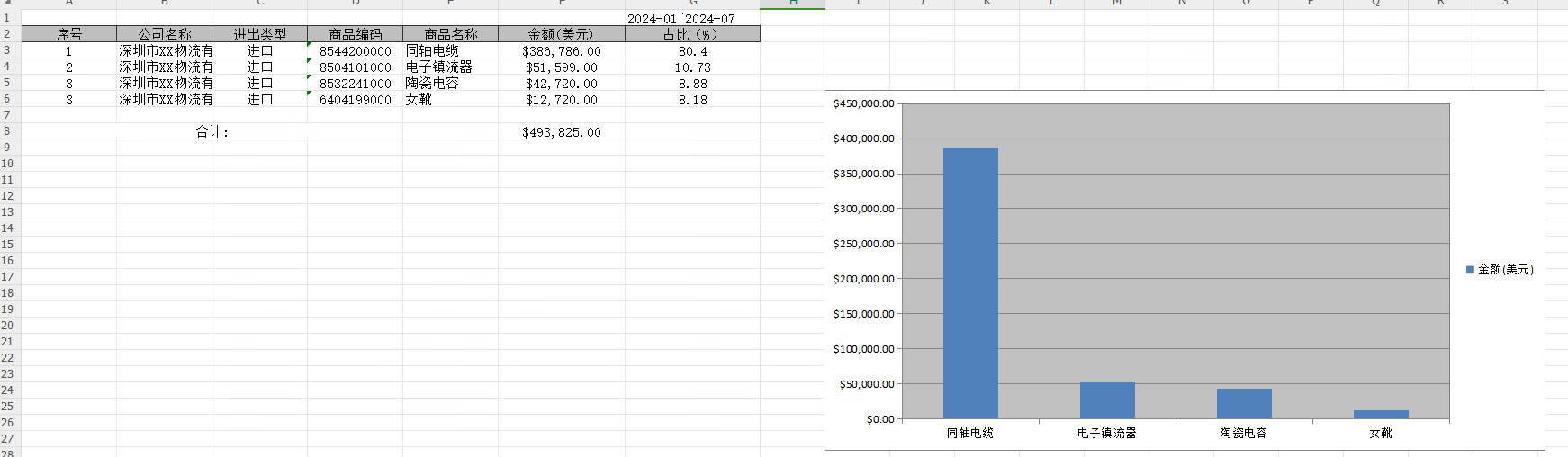Select the row 8 header
This screenshot has width=1568, height=457.
(7, 131)
